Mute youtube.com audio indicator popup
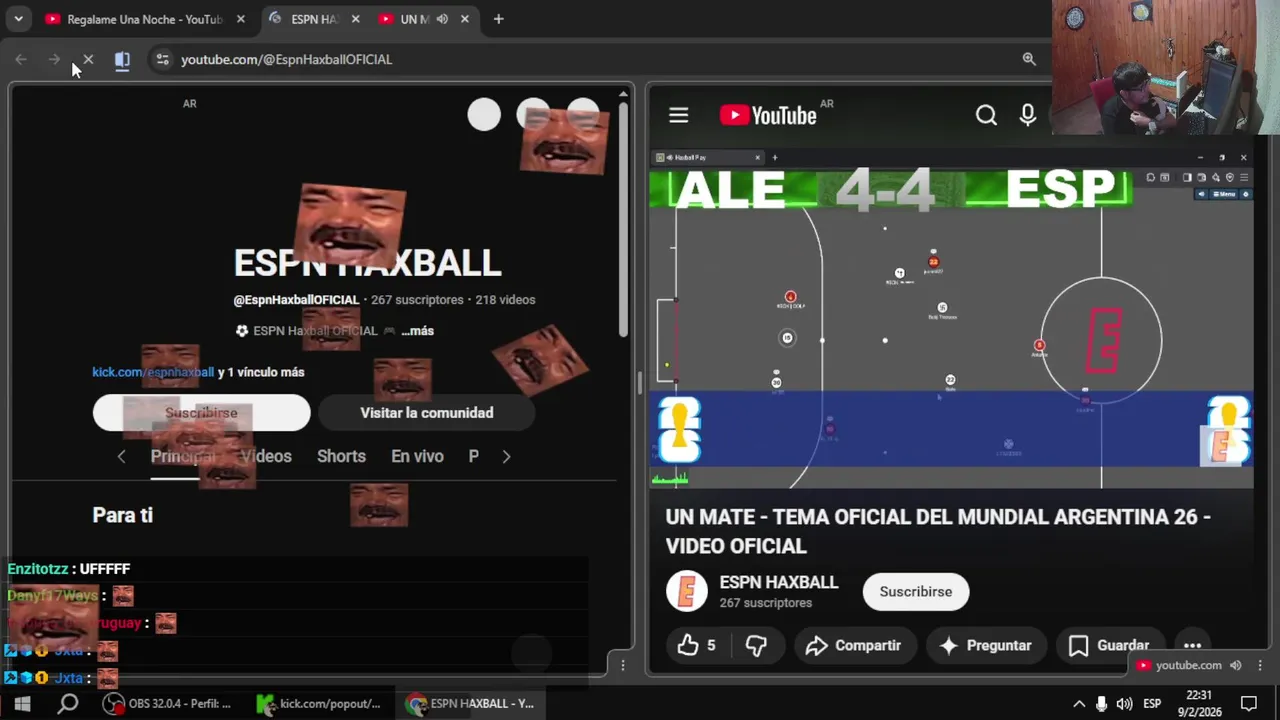The image size is (1280, 720). click(1236, 665)
